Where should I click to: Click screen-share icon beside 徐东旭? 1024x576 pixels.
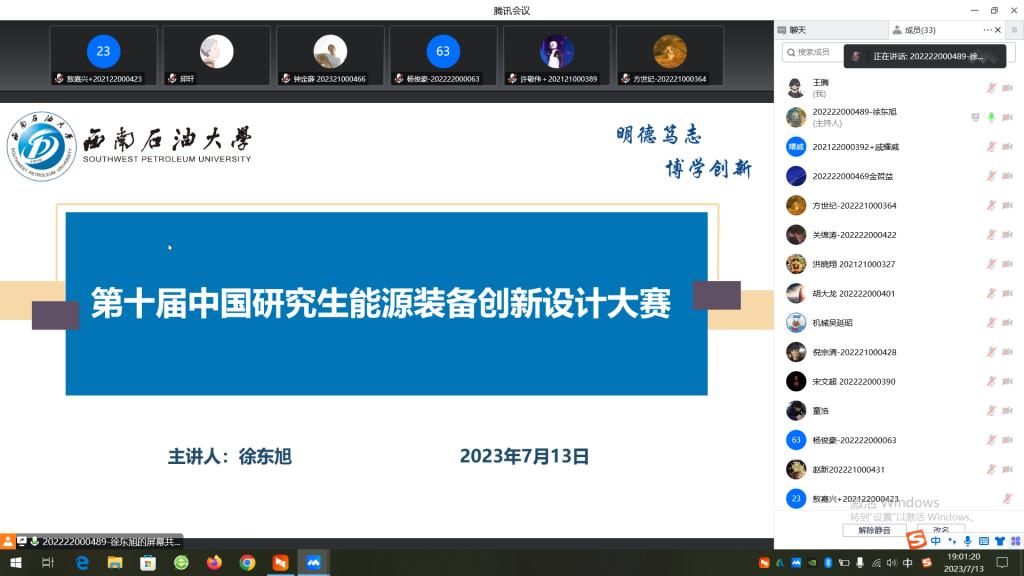pos(975,117)
